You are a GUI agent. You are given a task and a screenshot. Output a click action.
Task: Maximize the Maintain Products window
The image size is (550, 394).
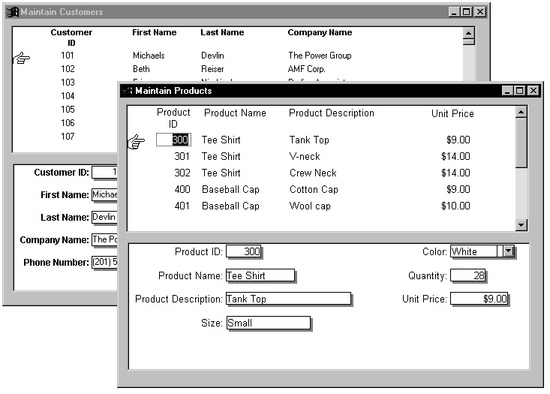pyautogui.click(x=519, y=91)
